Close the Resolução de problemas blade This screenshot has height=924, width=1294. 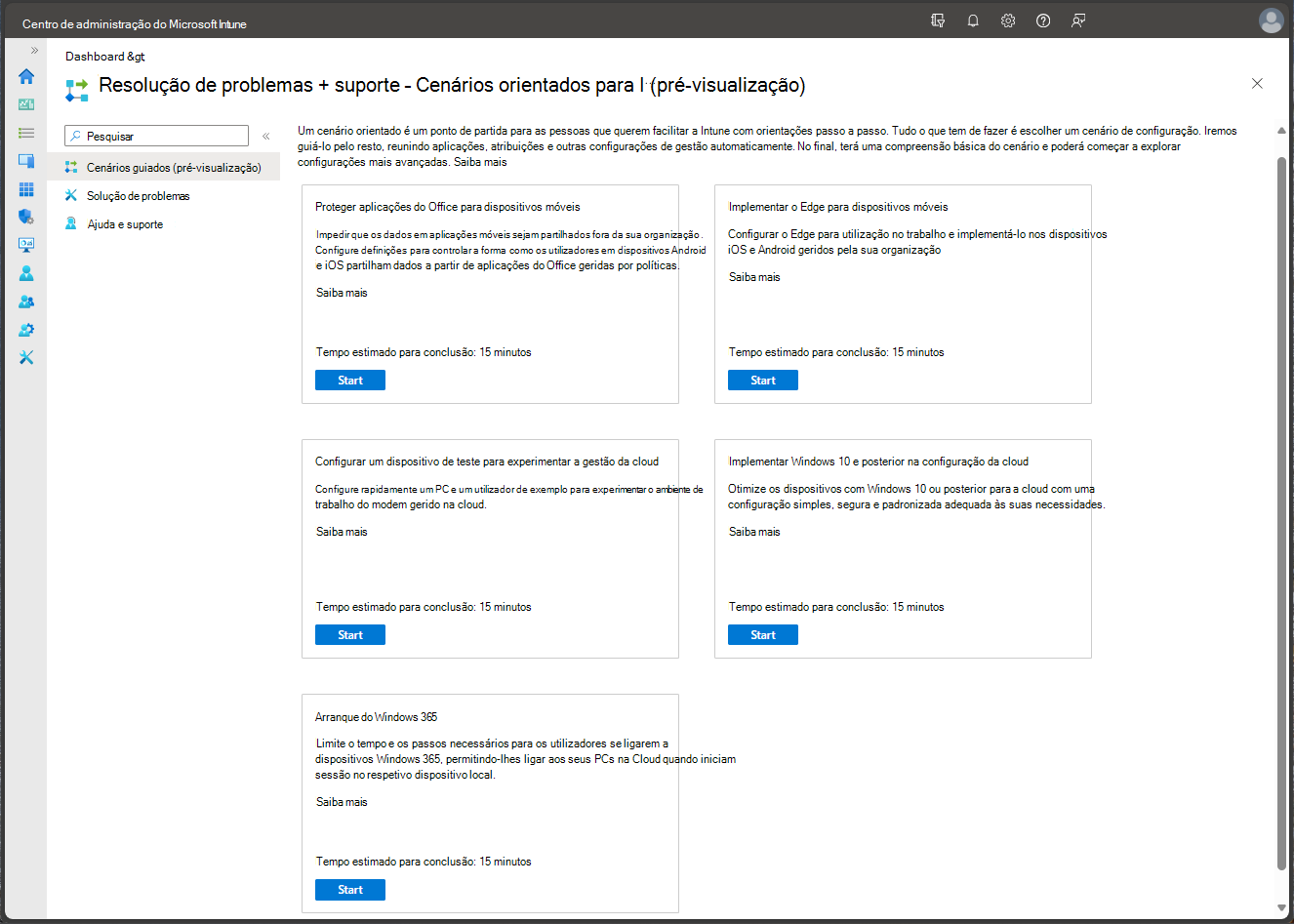[x=1257, y=84]
